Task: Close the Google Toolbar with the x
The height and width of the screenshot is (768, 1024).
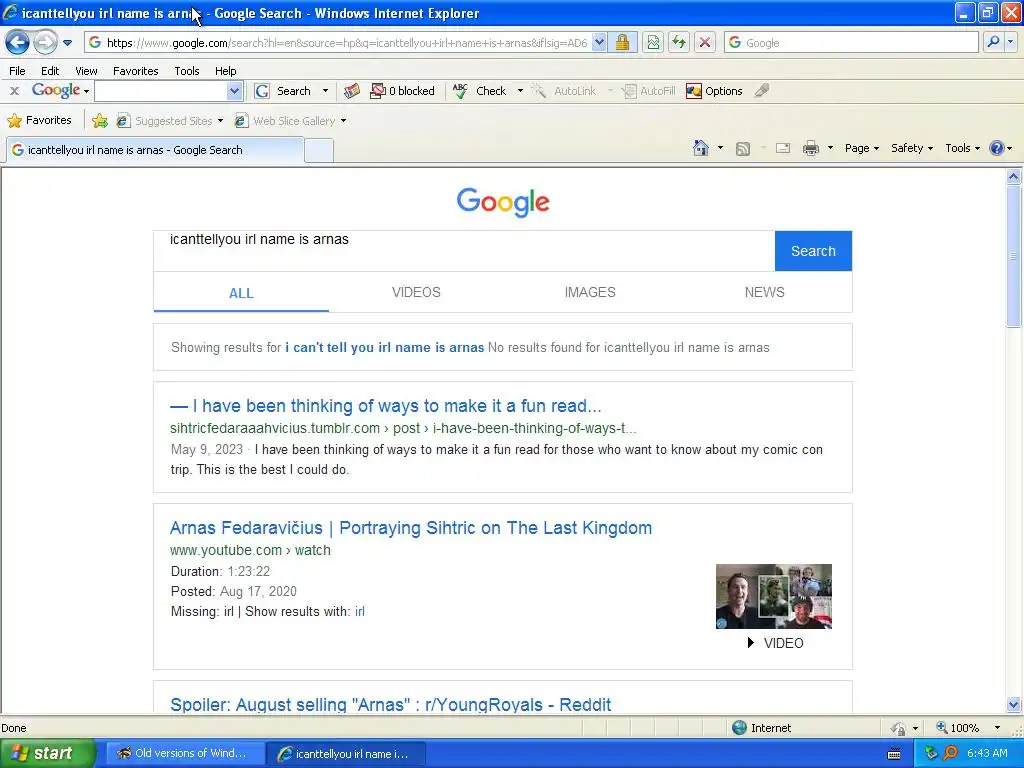Action: point(14,91)
